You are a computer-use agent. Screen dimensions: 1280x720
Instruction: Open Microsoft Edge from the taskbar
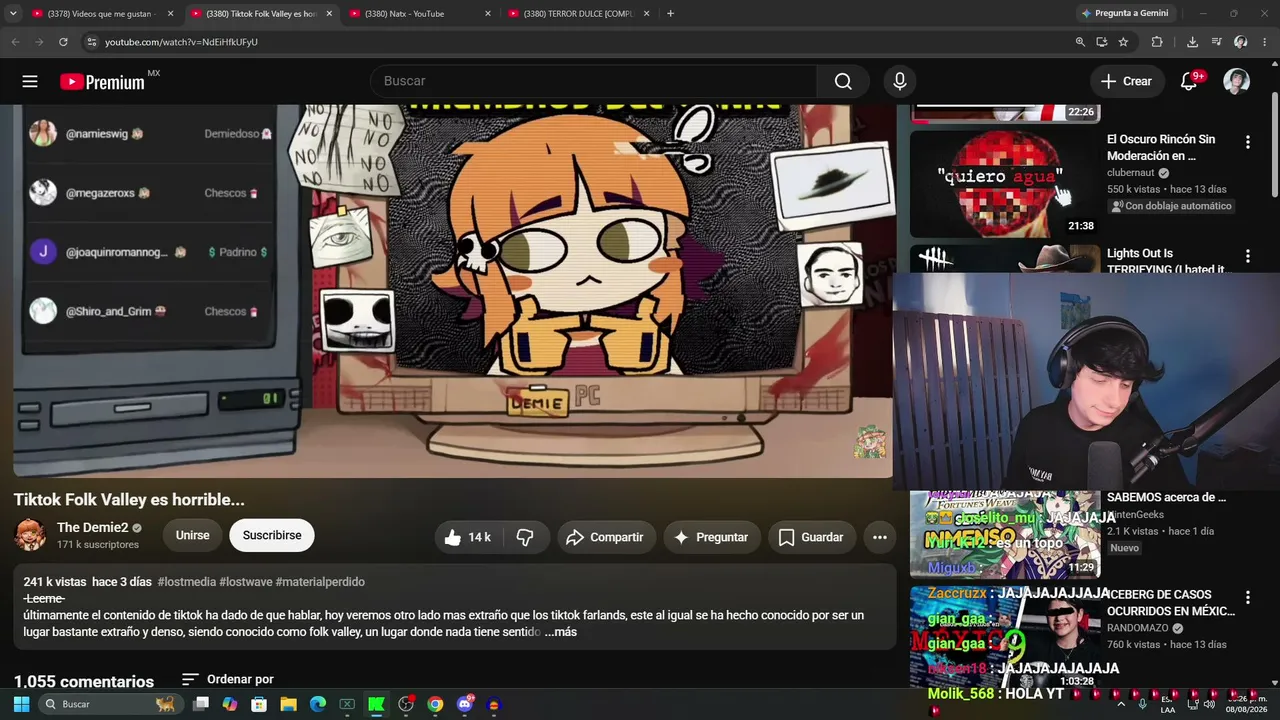click(x=318, y=704)
